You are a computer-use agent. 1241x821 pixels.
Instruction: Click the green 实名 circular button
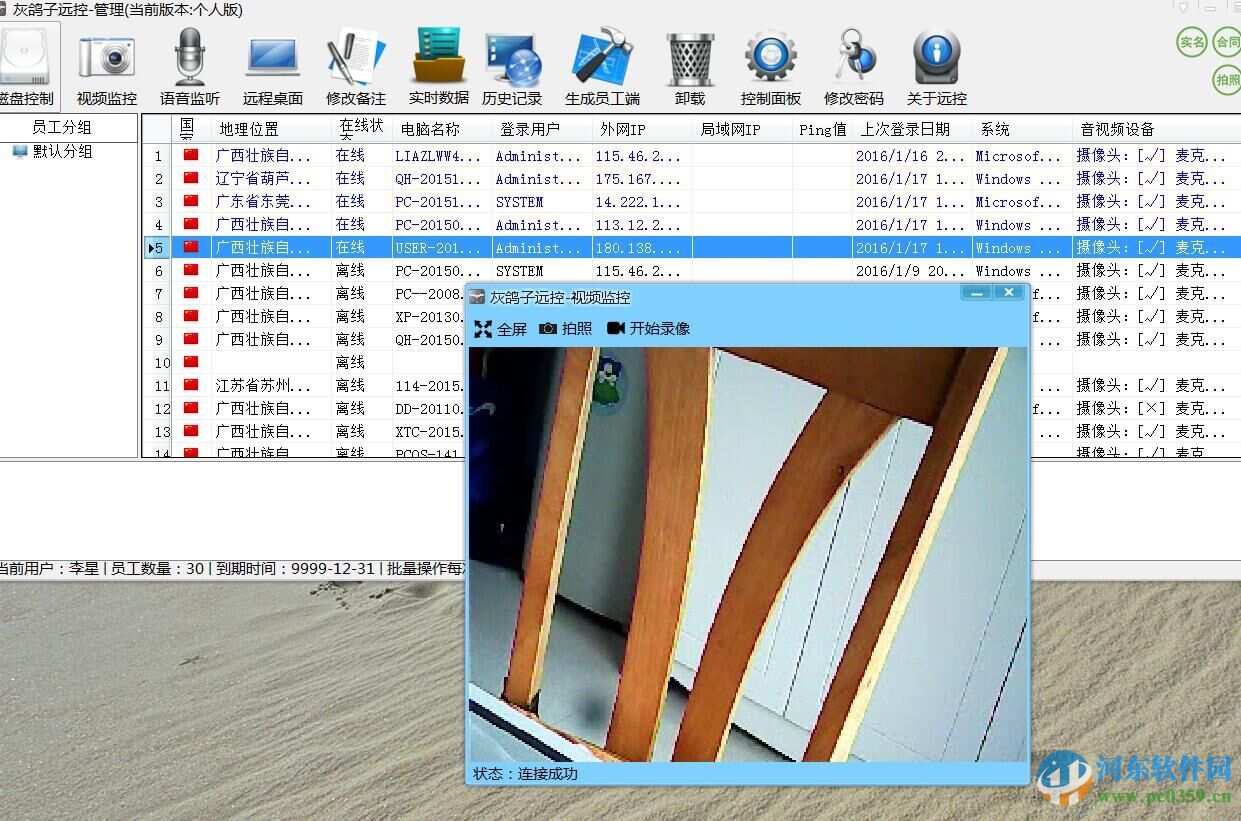click(1190, 43)
